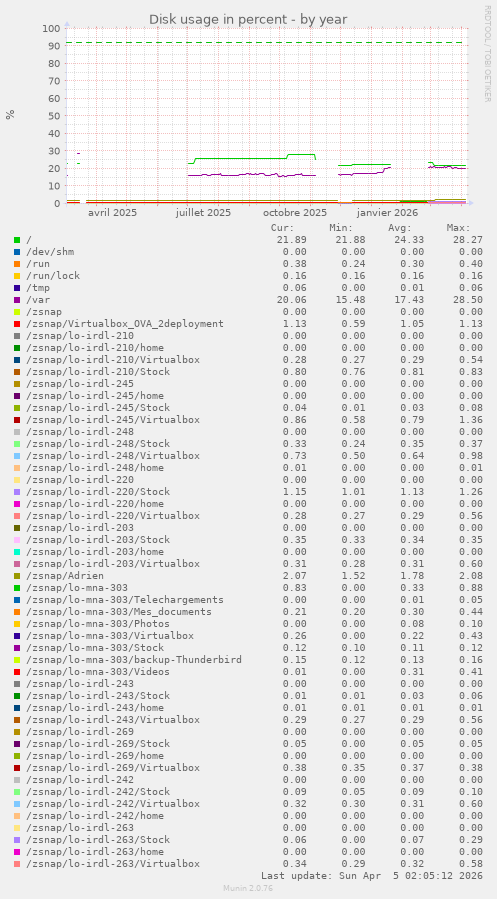Click the y-axis label 100
Screen dimensions: 497x899
click(52, 28)
